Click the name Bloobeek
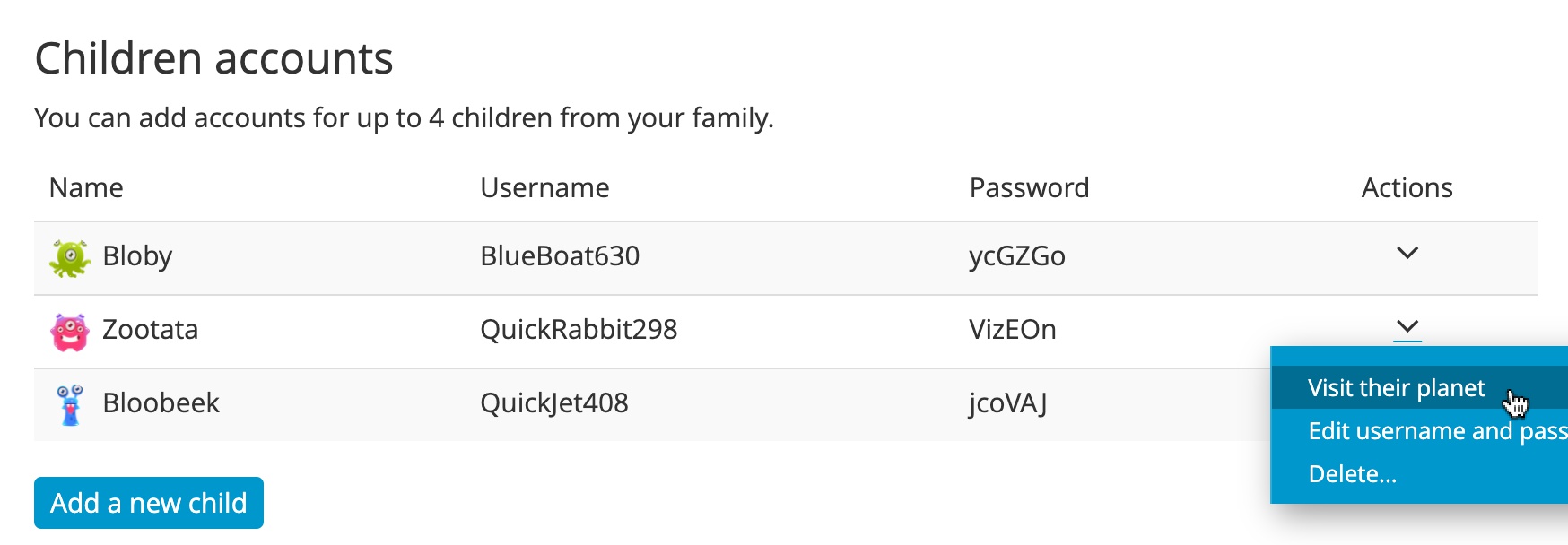The width and height of the screenshot is (1568, 545). [x=161, y=403]
